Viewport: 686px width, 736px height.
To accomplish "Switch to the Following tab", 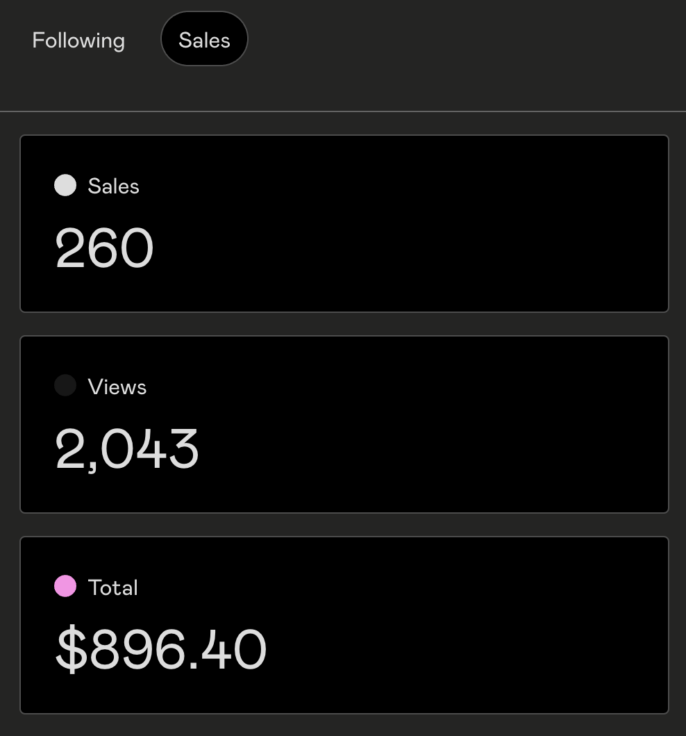I will coord(78,41).
